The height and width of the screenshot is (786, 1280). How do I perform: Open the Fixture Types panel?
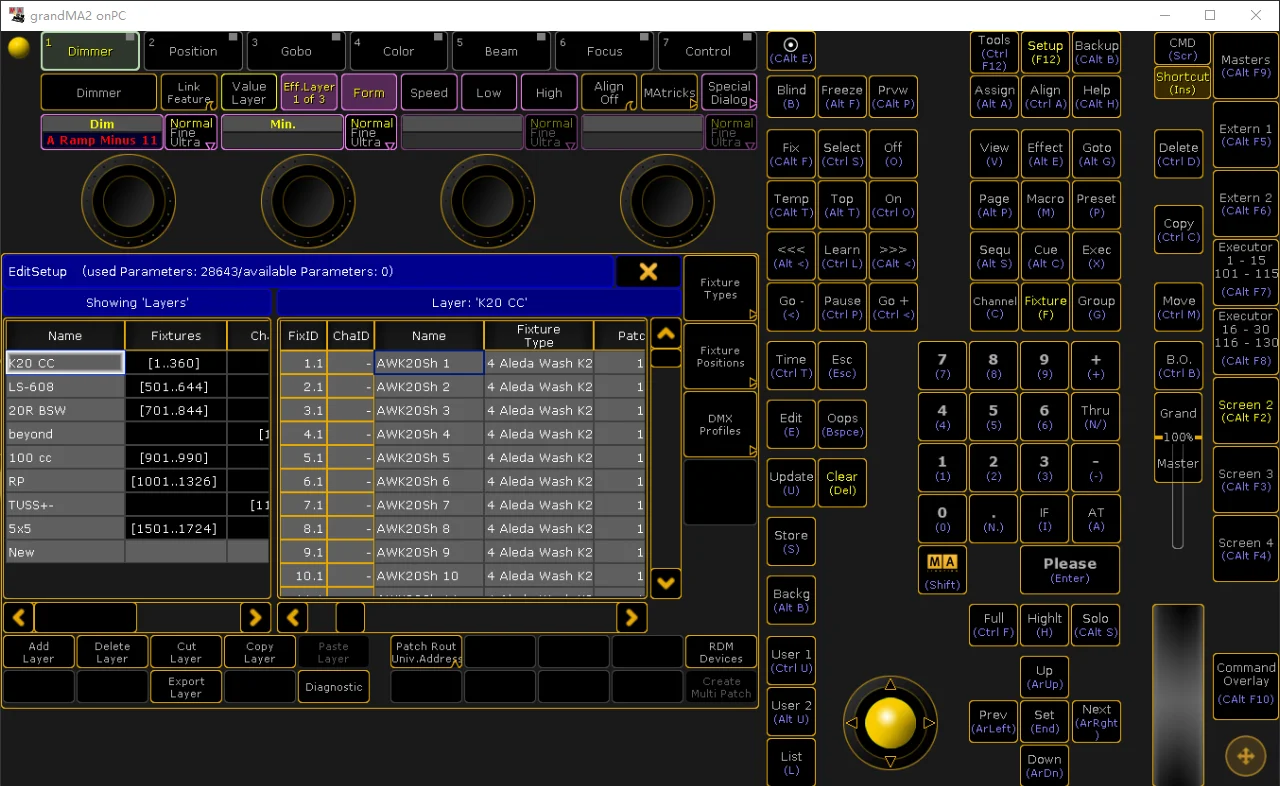(x=720, y=288)
